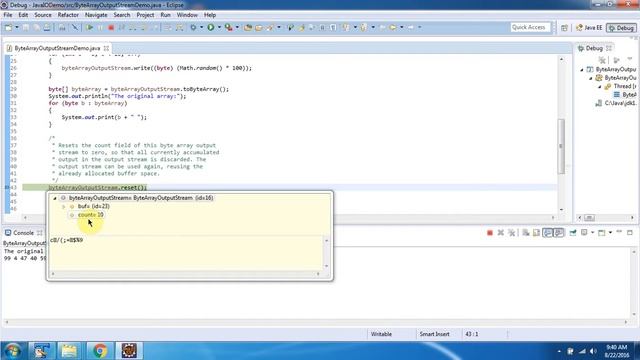Expand the buf variable in popup
The height and width of the screenshot is (360, 640).
point(64,207)
